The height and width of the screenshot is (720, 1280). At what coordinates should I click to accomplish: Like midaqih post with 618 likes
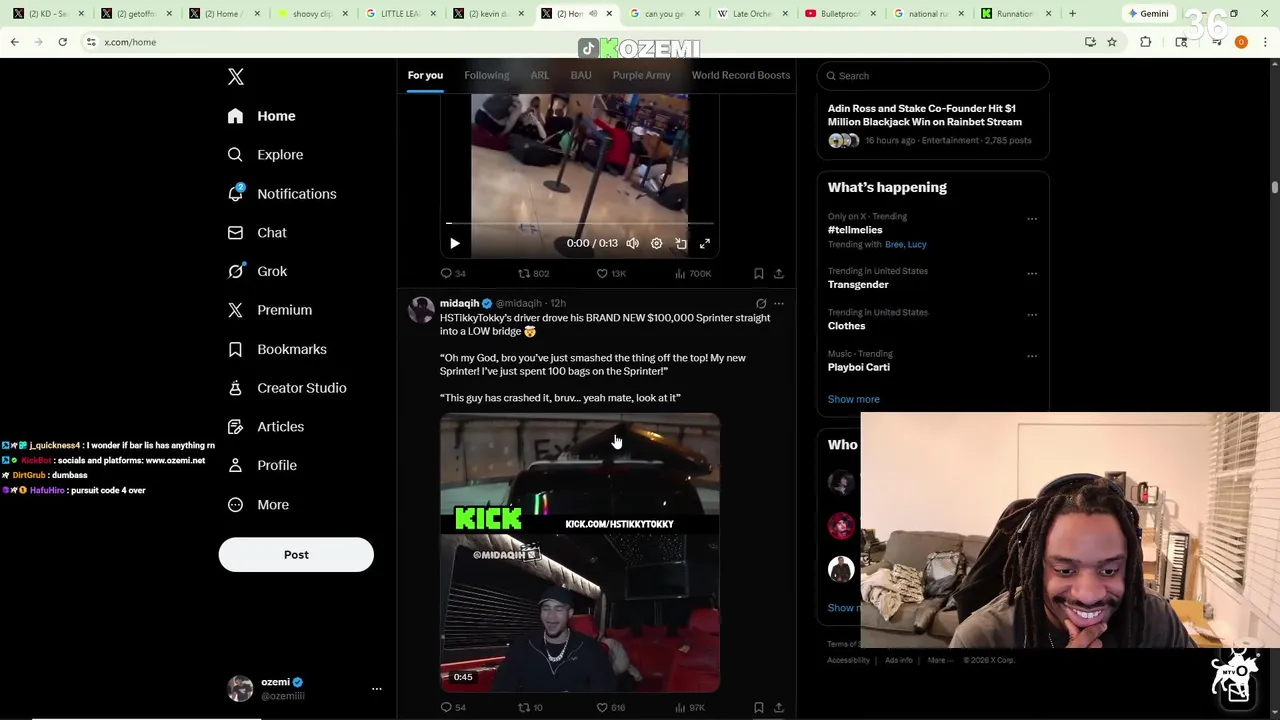point(611,707)
